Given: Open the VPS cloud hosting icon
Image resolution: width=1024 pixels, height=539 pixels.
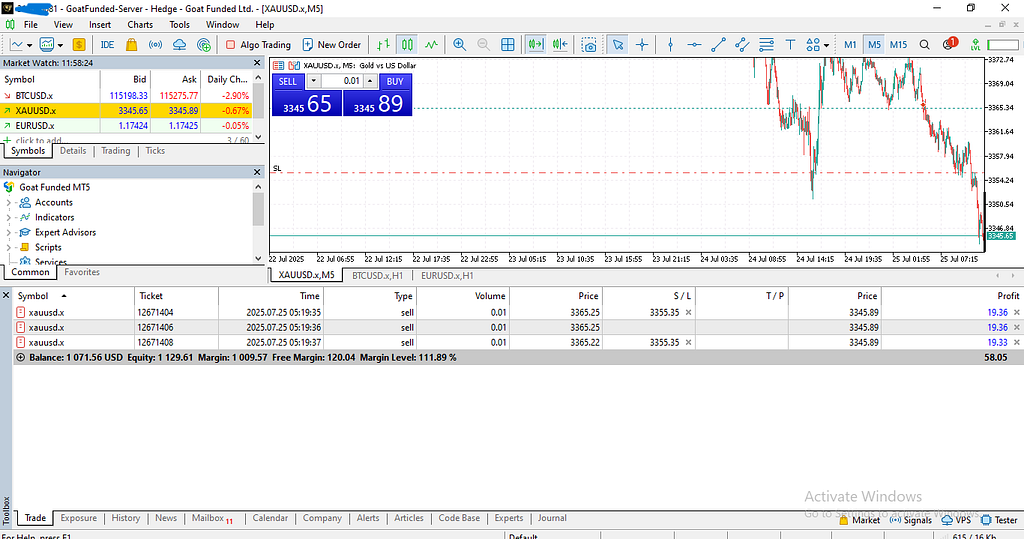Looking at the screenshot, I should click(180, 44).
